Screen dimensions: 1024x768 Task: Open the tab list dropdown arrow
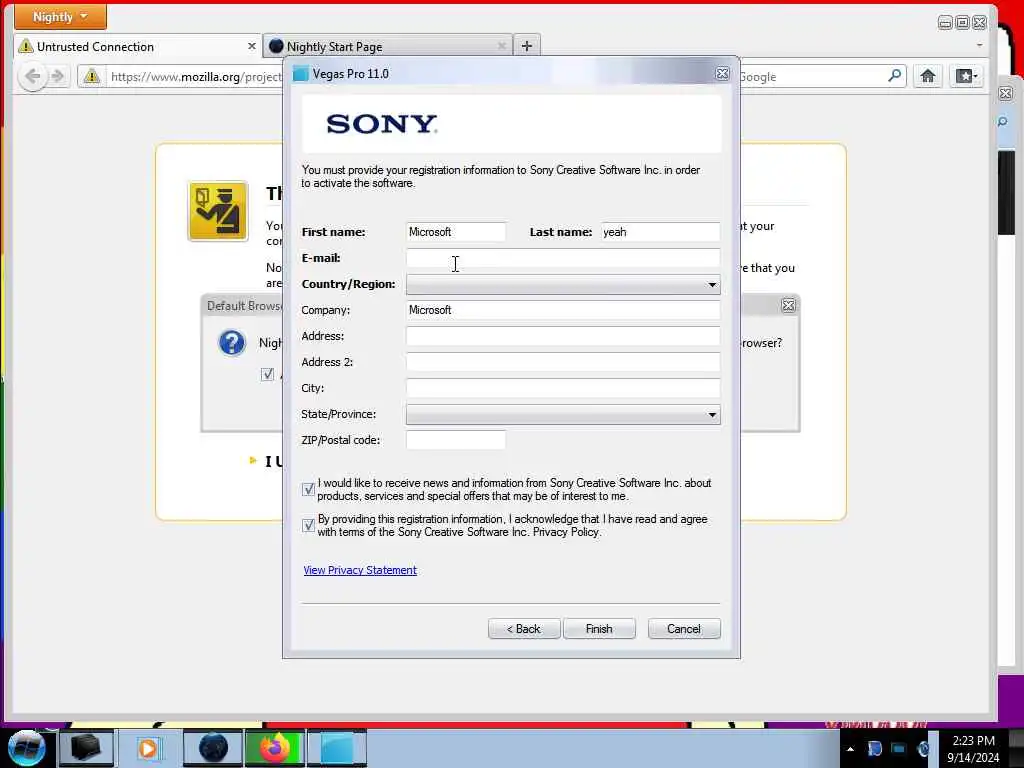[979, 45]
